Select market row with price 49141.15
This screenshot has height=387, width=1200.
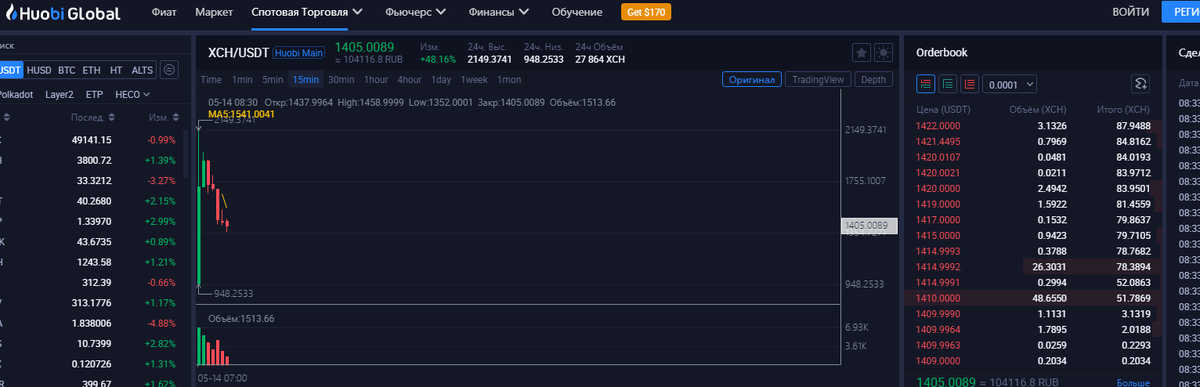(x=90, y=139)
